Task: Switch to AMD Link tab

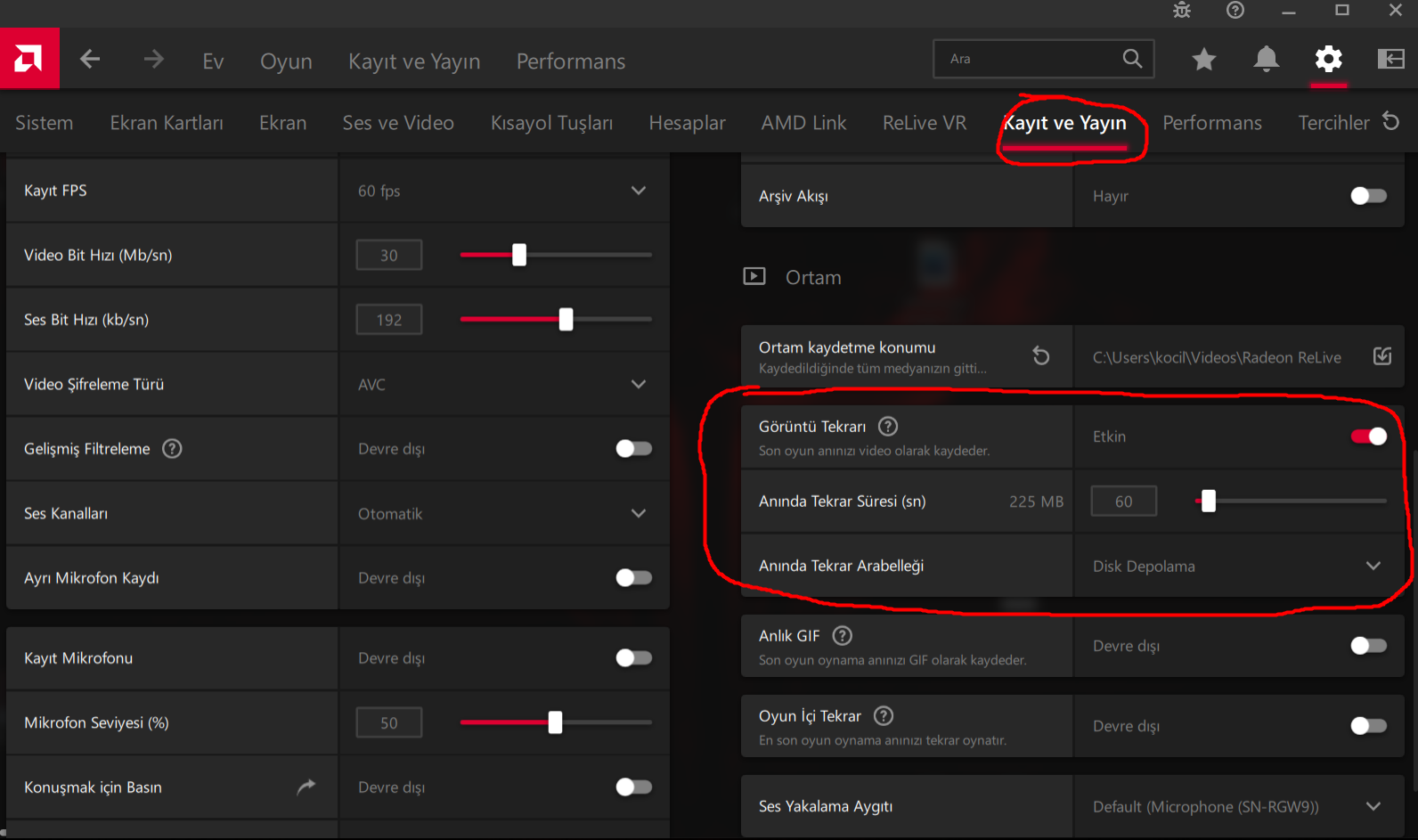Action: point(803,123)
